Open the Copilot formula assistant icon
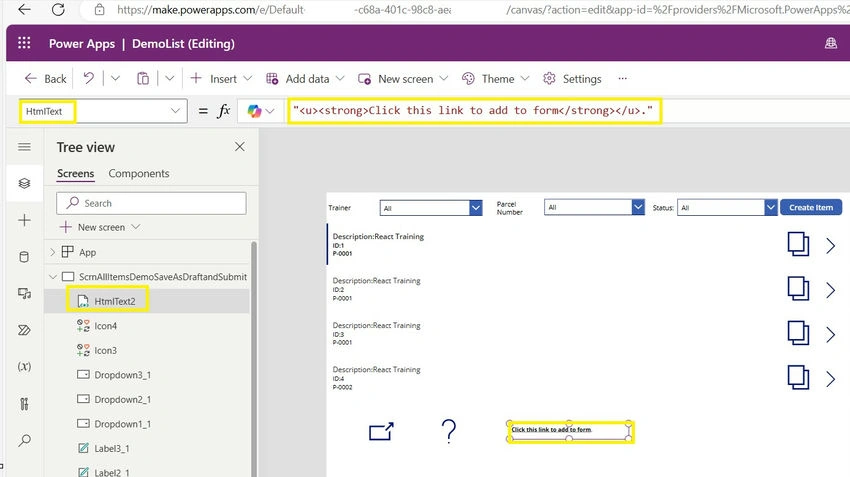 [254, 111]
